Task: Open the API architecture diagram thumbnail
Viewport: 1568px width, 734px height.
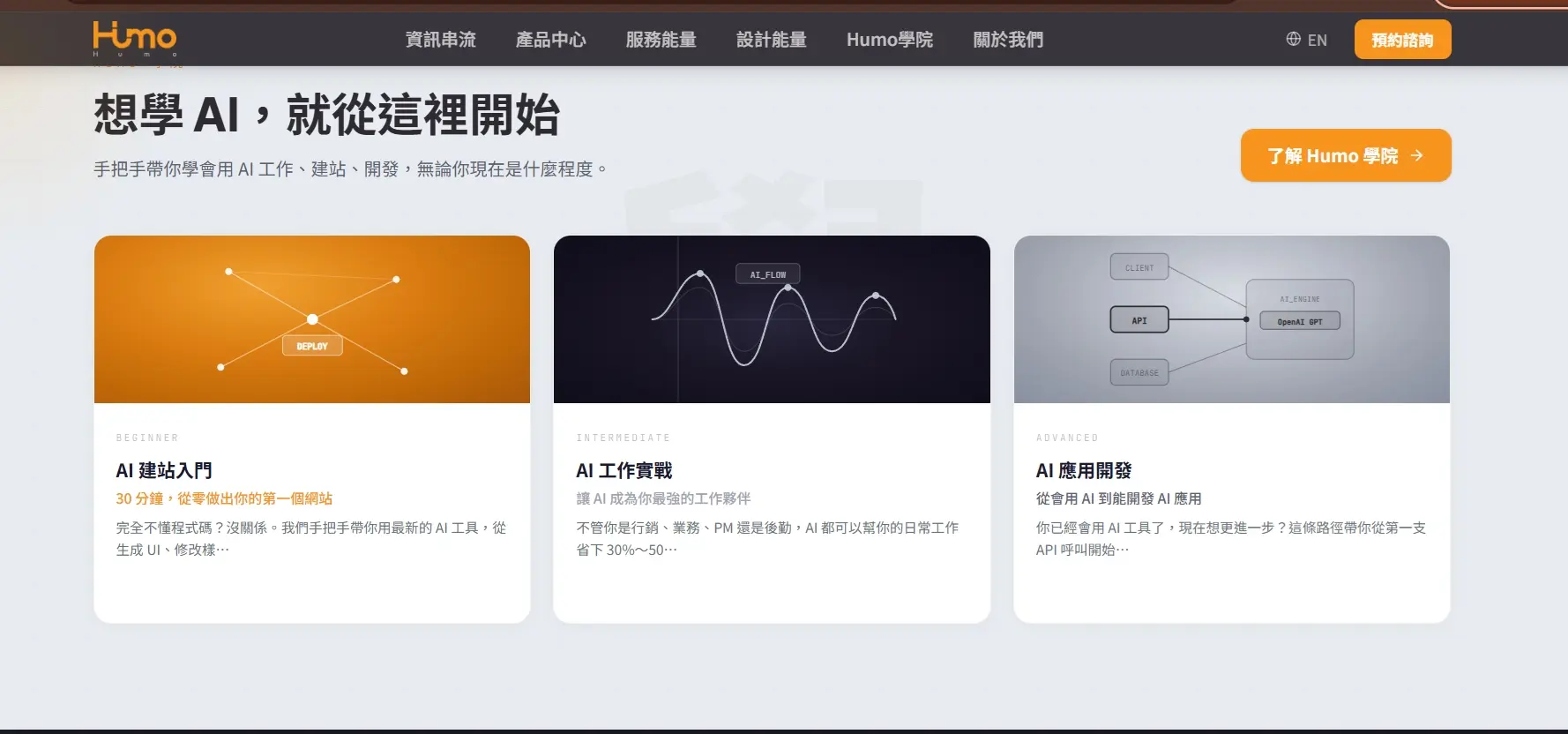Action: [x=1231, y=319]
